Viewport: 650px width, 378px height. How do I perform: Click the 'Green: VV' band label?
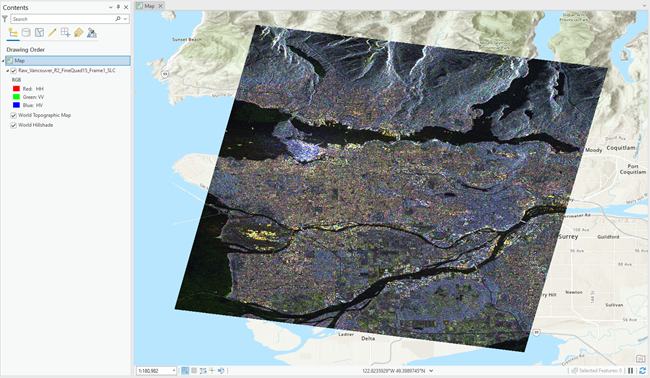[34, 97]
